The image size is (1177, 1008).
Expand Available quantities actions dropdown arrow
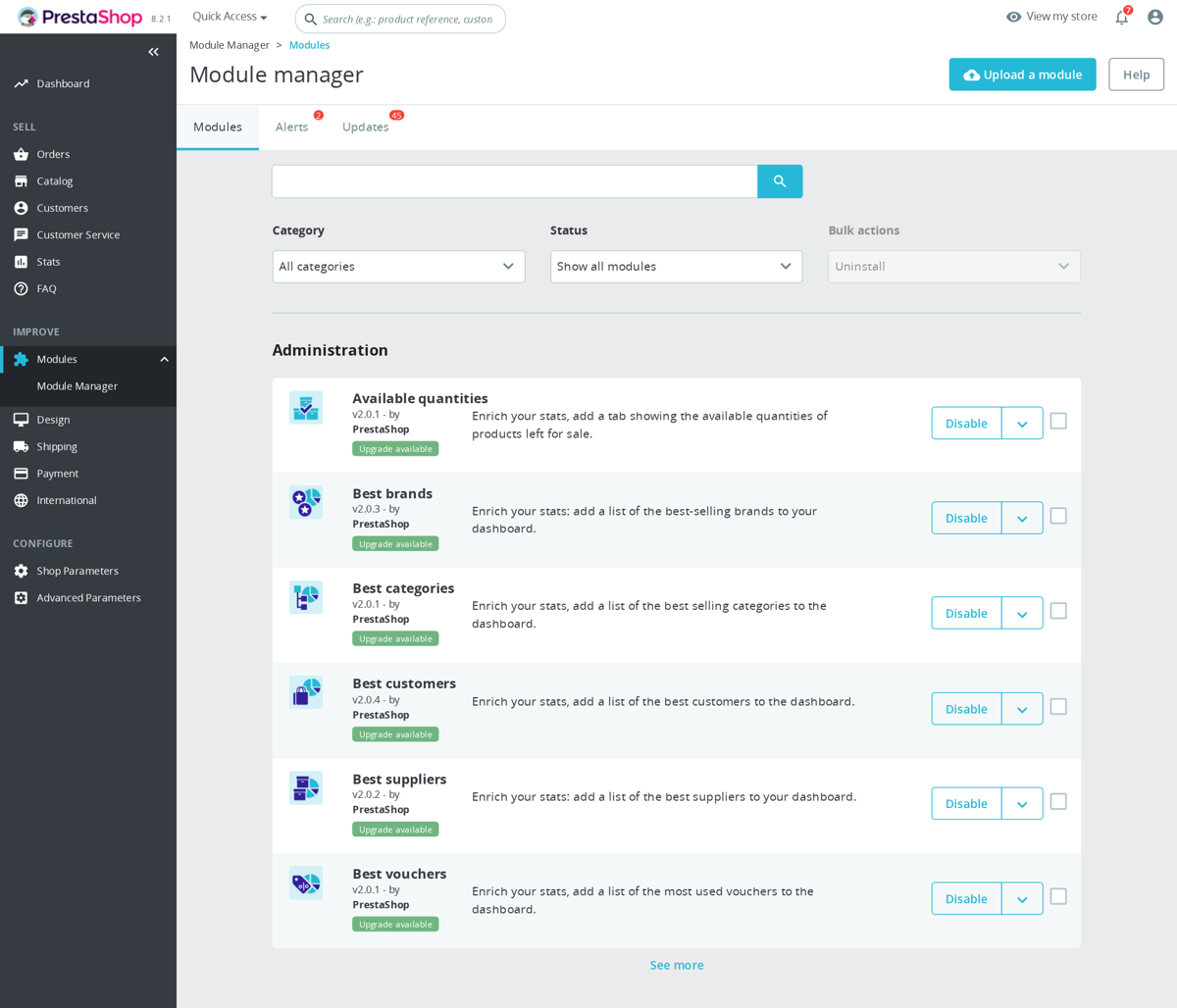pyautogui.click(x=1022, y=424)
